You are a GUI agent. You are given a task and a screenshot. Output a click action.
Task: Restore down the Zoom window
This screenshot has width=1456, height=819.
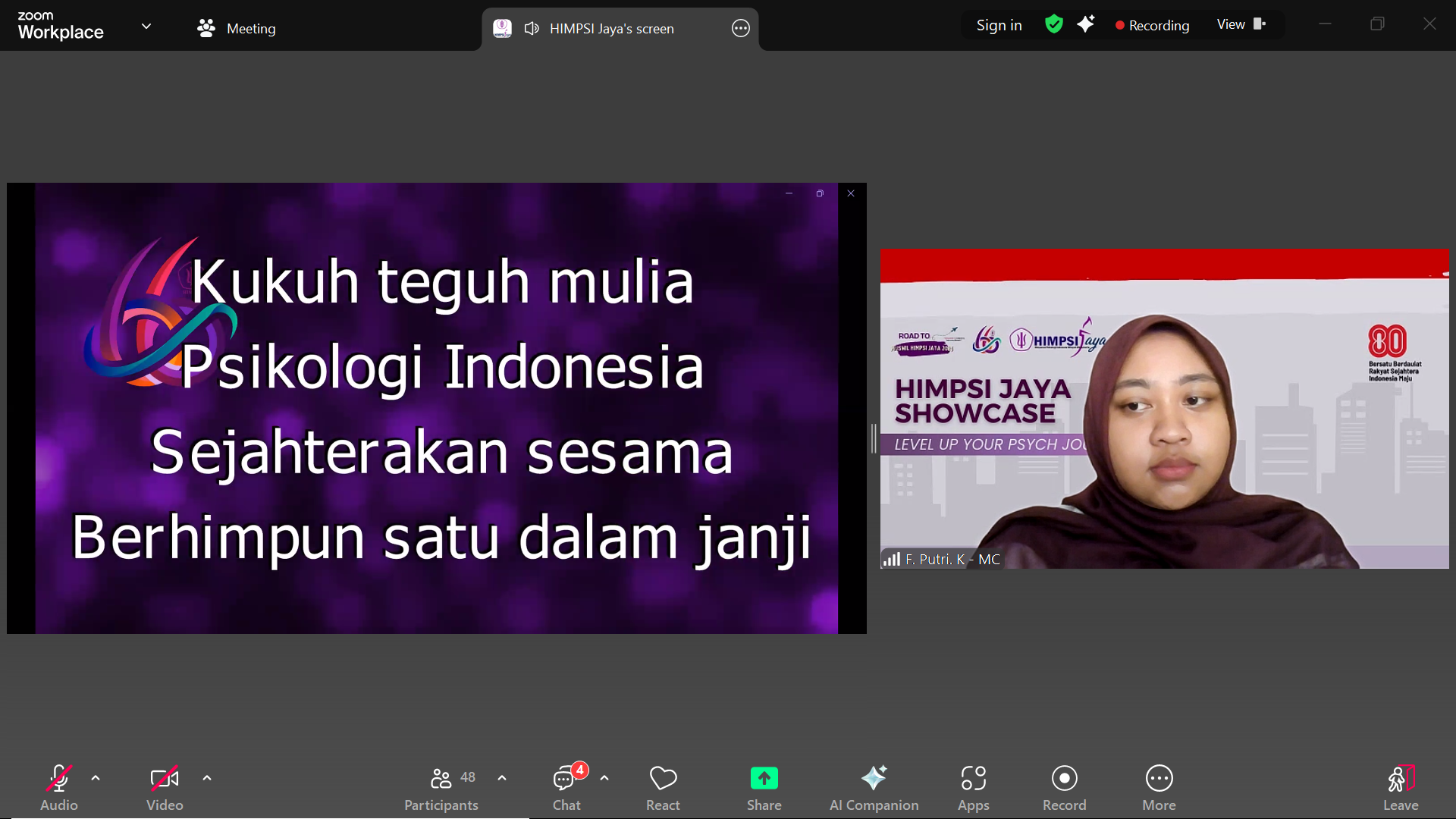coord(1377,24)
